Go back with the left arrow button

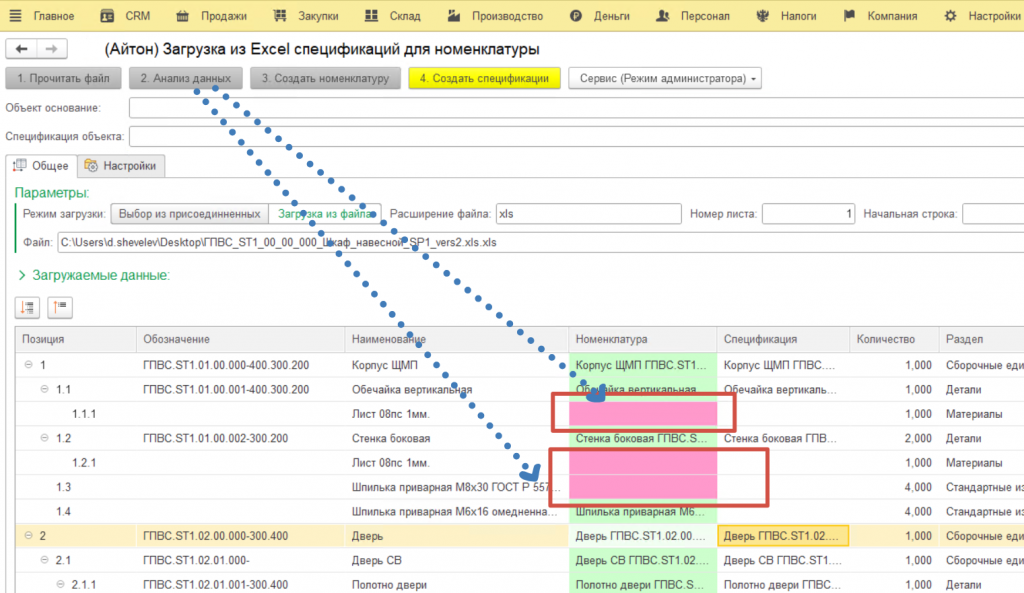[22, 49]
